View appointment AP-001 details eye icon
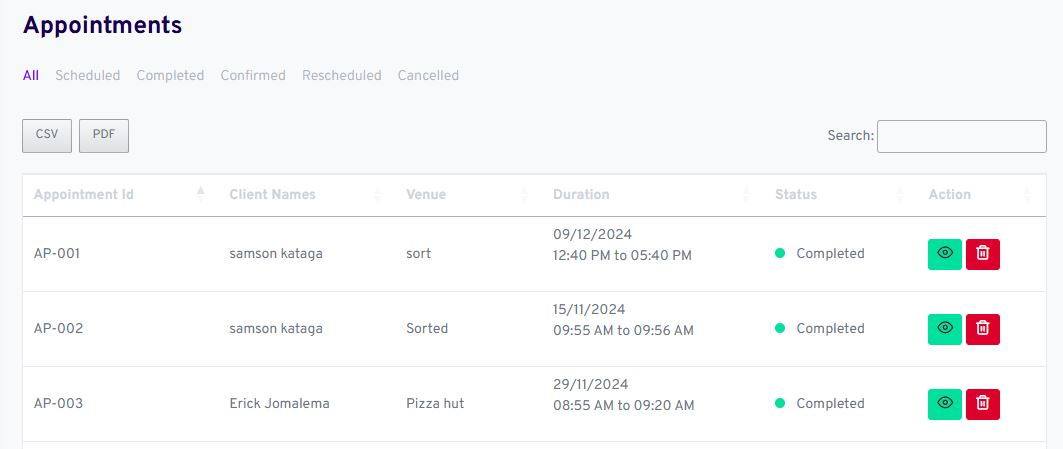Screen dimensions: 1063x449 point(944,254)
